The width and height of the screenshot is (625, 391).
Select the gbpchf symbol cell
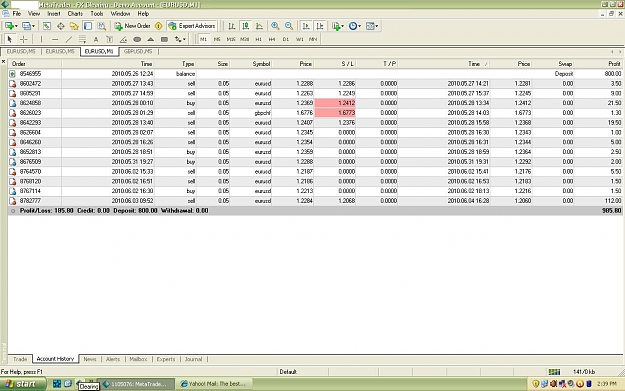pos(251,113)
